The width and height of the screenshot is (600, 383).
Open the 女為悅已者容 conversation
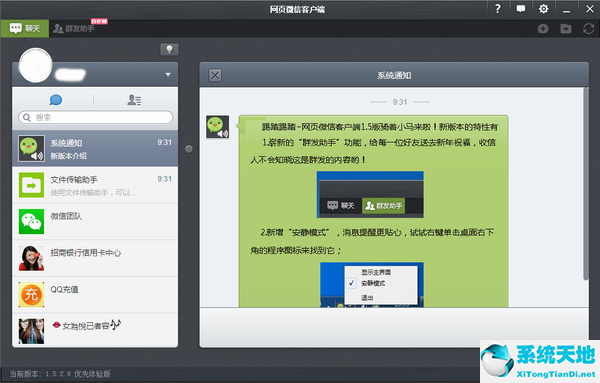[95, 331]
